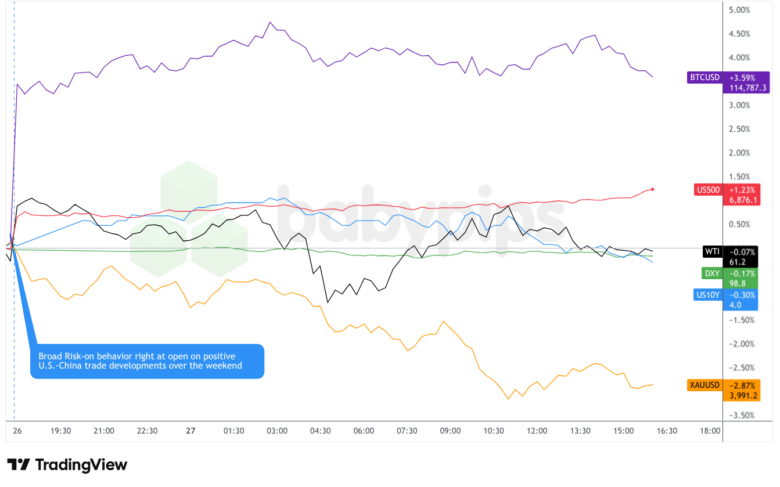Click the green DXY symbol label
Image resolution: width=780 pixels, height=487 pixels.
[711, 273]
